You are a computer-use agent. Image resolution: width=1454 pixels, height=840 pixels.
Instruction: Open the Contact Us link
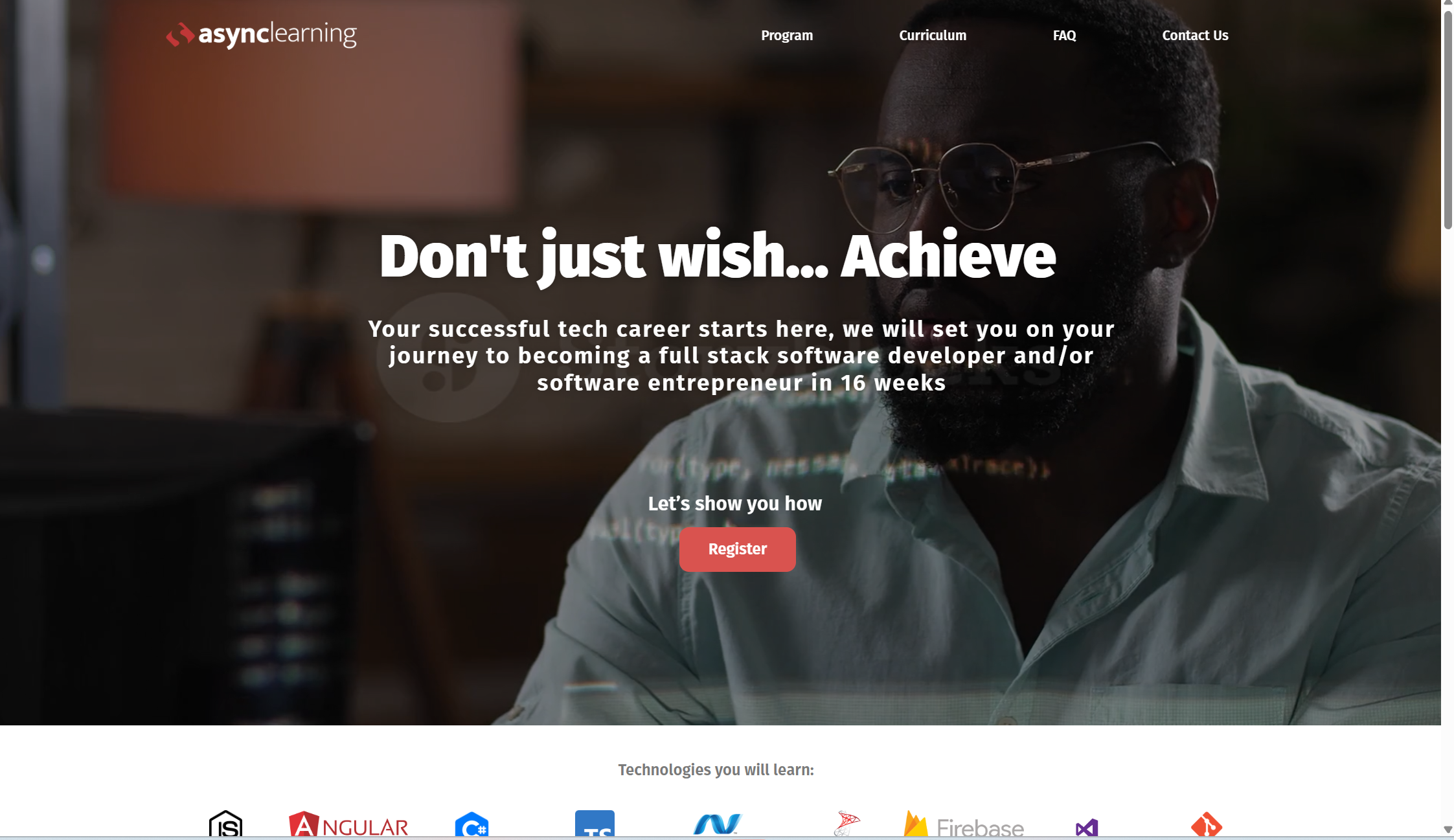[1195, 36]
